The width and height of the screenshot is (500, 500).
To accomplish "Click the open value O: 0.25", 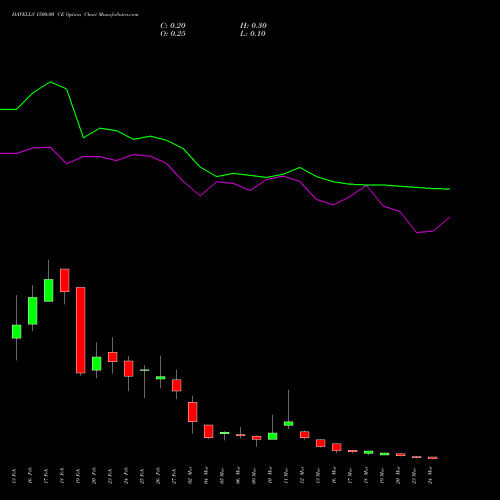I will tap(173, 34).
